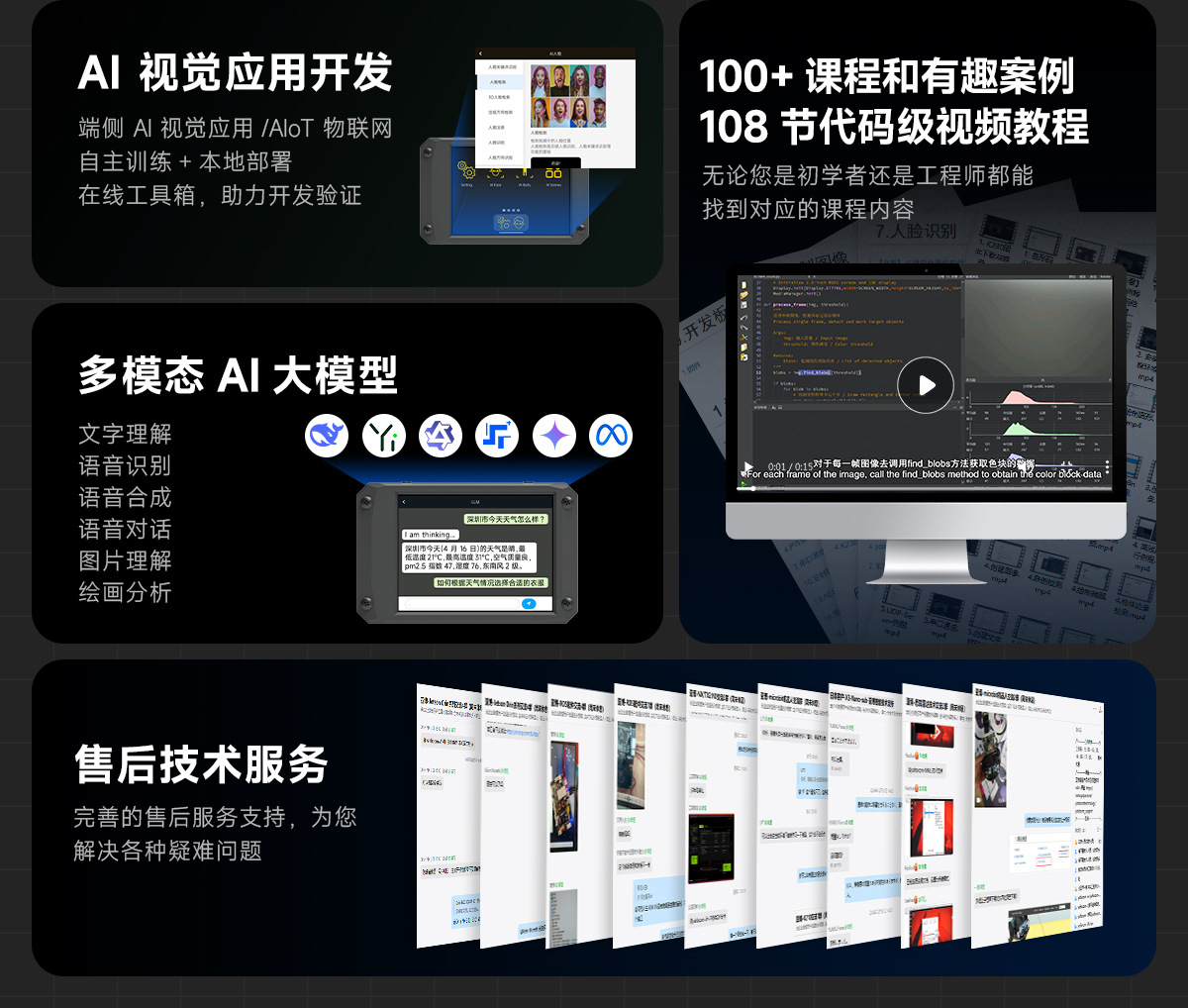Open the AI Scenes icon on device home
Screen dimensions: 1188x1008
point(554,172)
